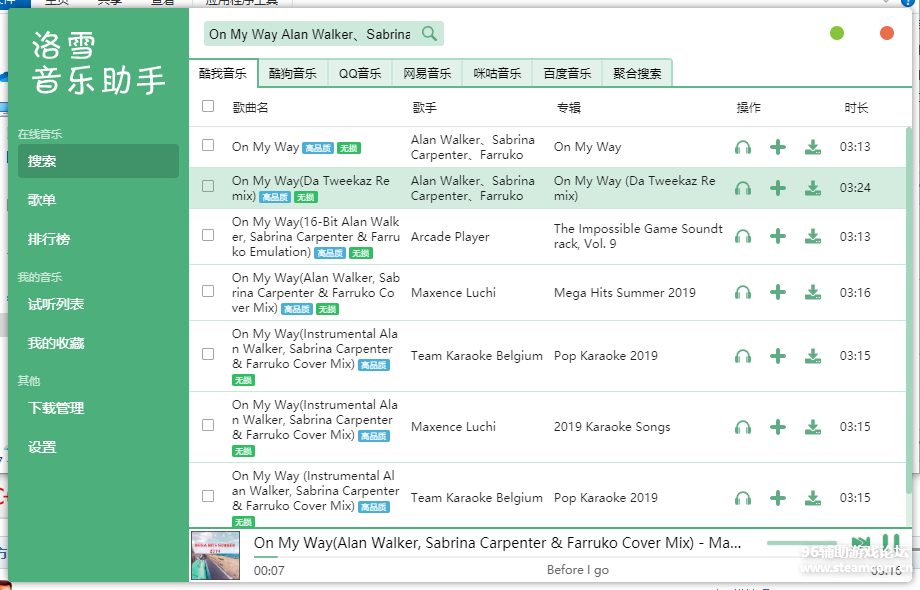Add the Da Tweekaz Remix to list

pyautogui.click(x=778, y=188)
